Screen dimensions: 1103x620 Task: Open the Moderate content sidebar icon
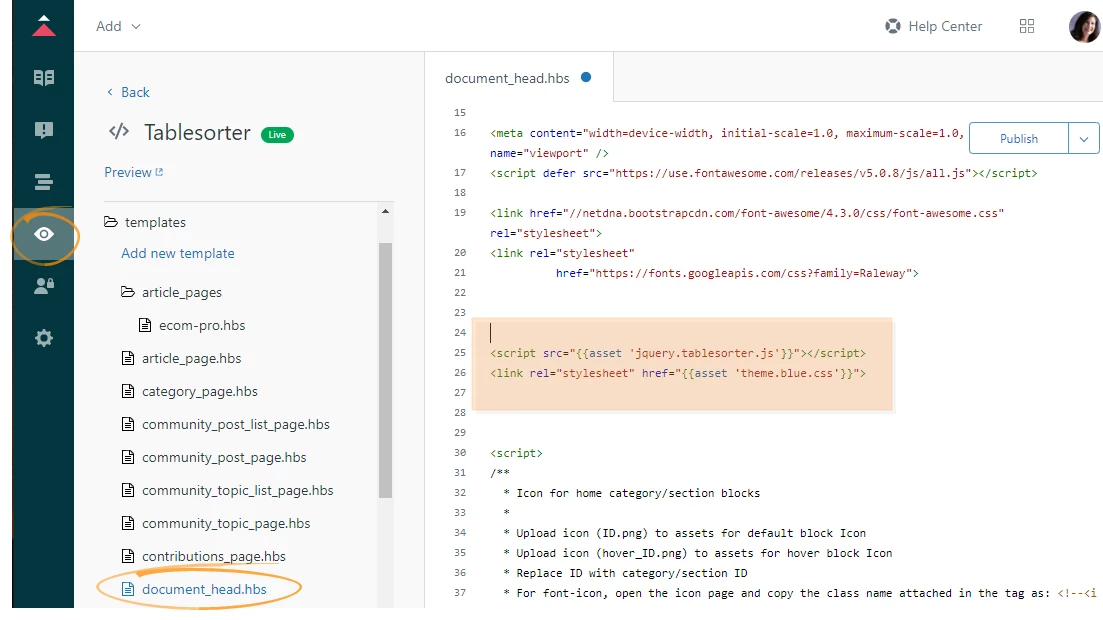click(44, 129)
